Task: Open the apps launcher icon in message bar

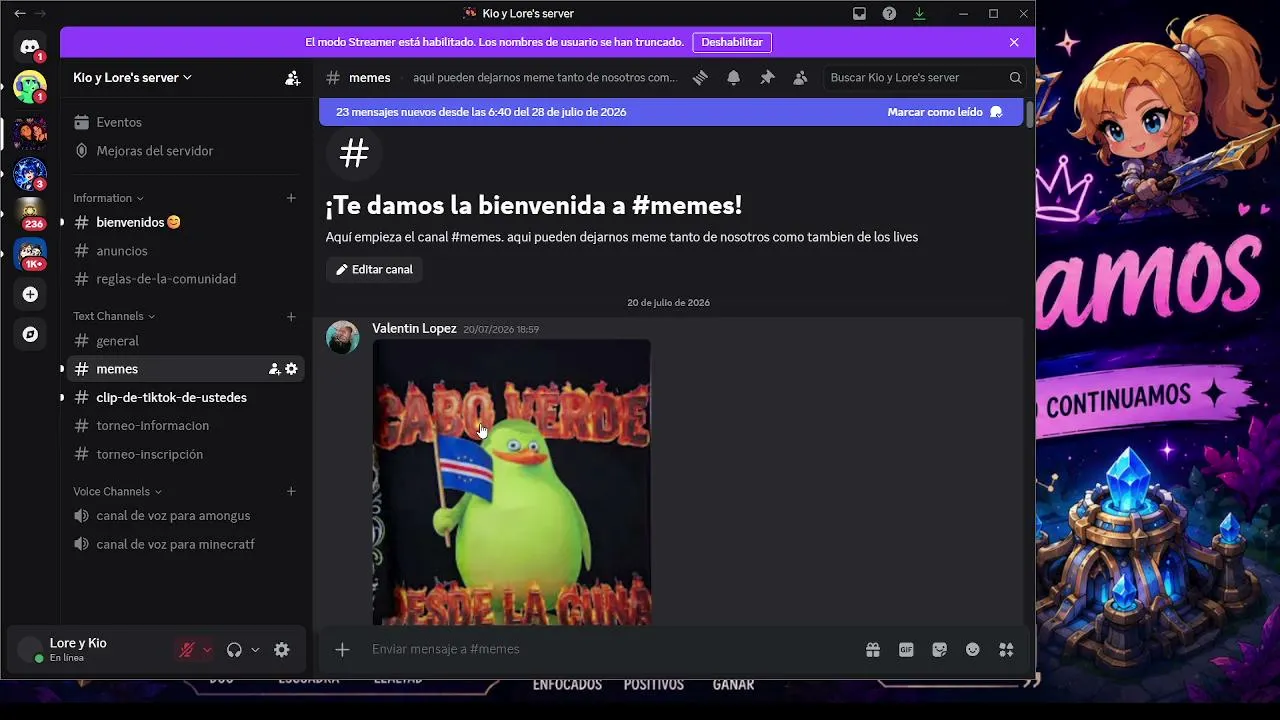Action: point(1006,650)
